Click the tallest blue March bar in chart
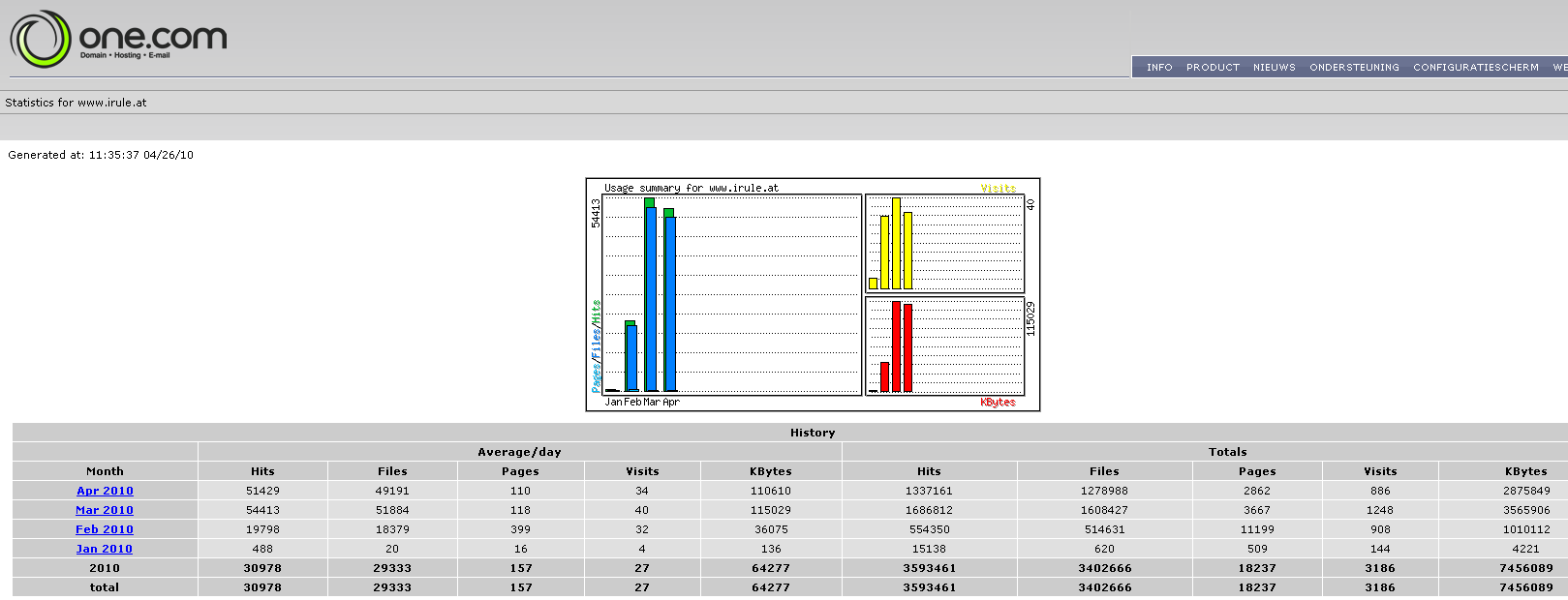 [651, 299]
